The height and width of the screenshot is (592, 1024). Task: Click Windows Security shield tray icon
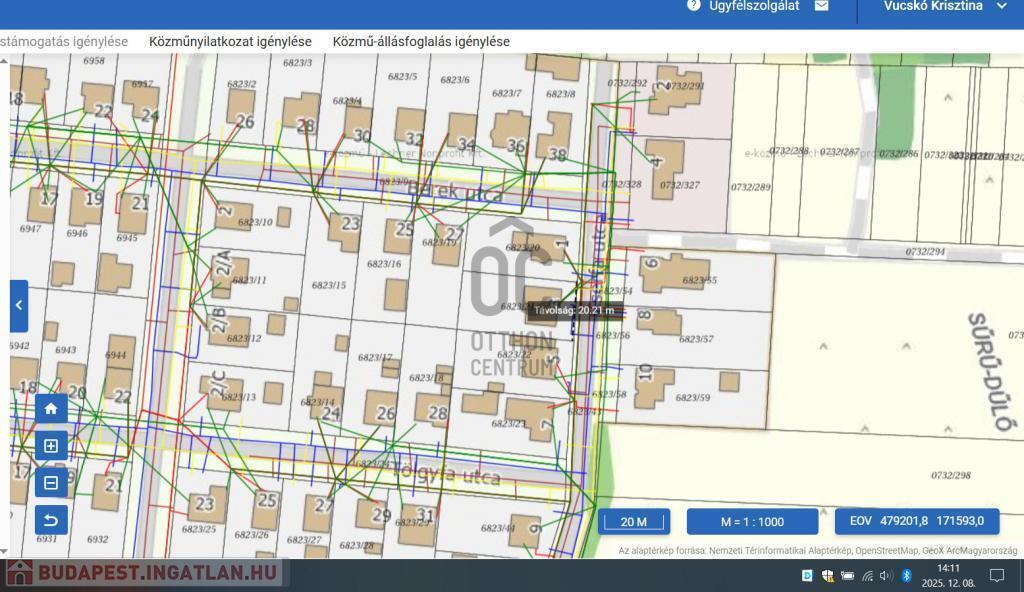[x=827, y=576]
